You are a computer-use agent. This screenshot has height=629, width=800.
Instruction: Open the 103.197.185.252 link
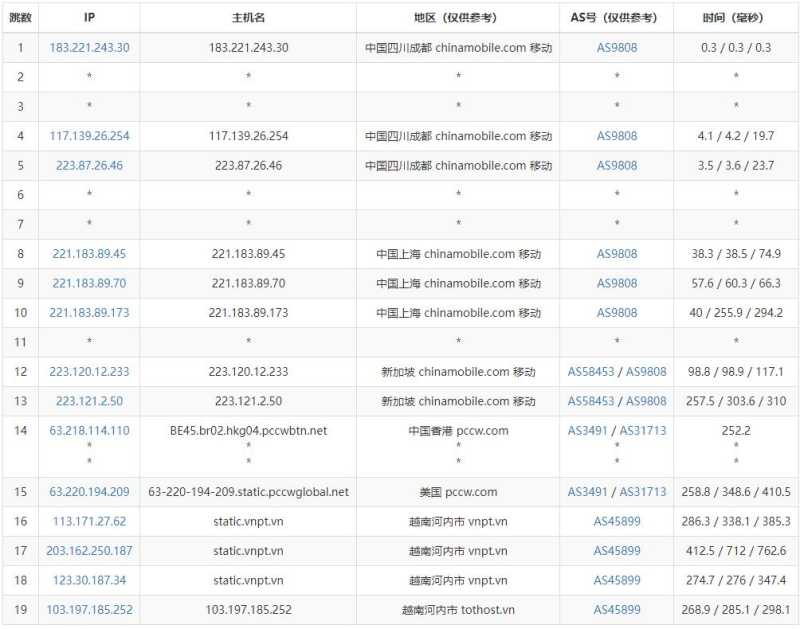(89, 610)
